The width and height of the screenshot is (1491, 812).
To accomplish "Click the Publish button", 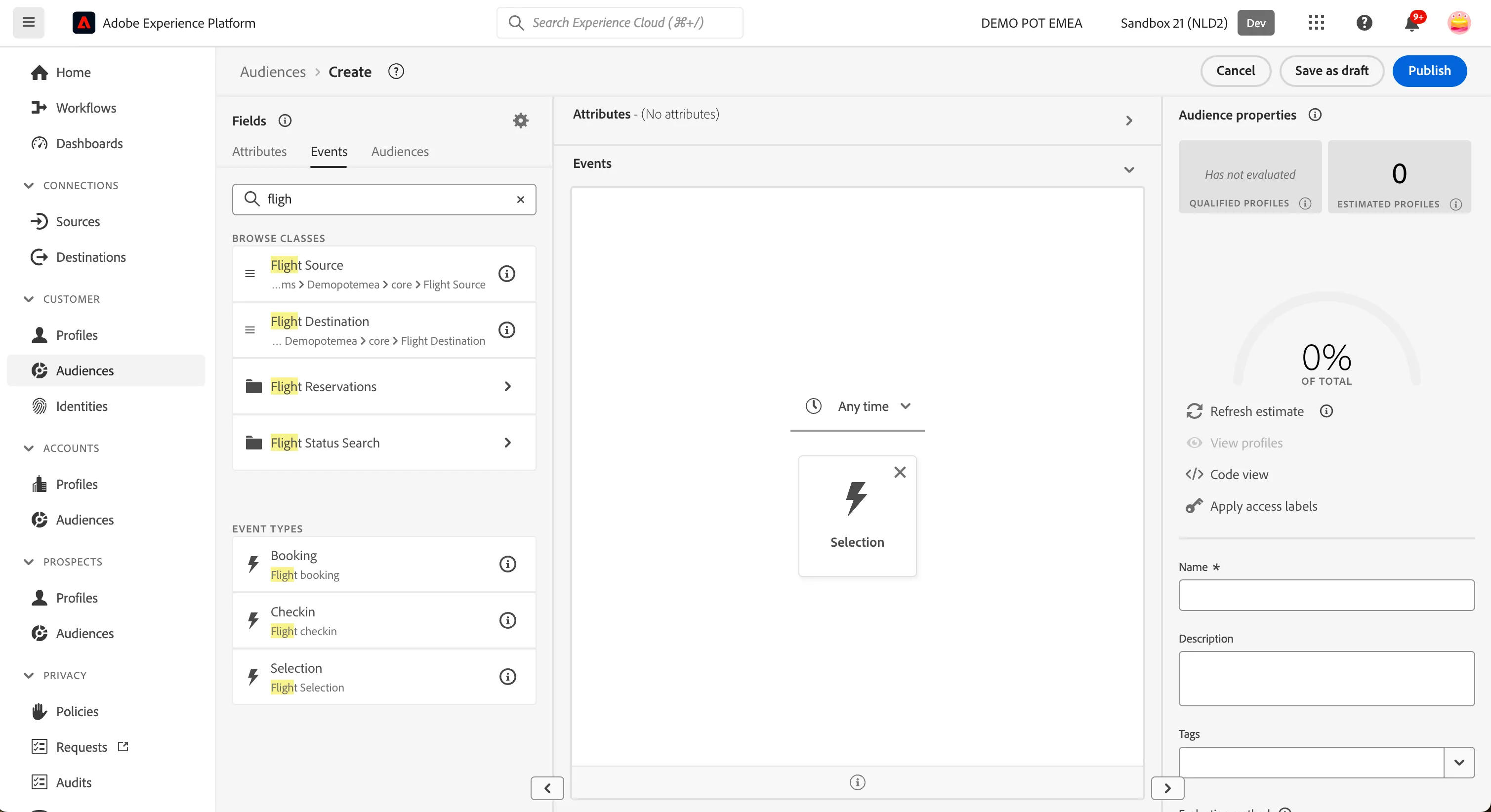I will tap(1429, 71).
